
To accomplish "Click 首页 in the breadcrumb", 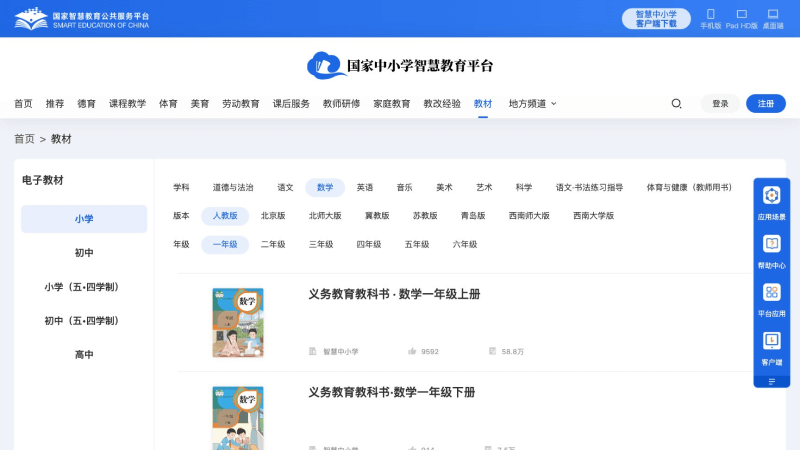I will 24,139.
